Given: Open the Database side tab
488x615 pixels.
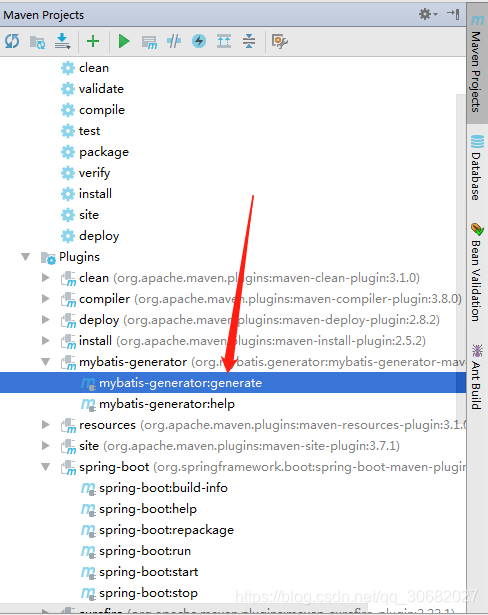Looking at the screenshot, I should pyautogui.click(x=477, y=167).
